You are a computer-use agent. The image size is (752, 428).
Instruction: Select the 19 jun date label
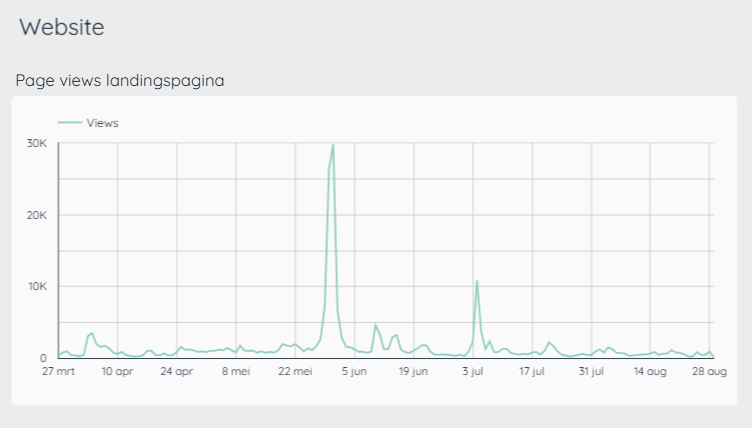pos(414,371)
